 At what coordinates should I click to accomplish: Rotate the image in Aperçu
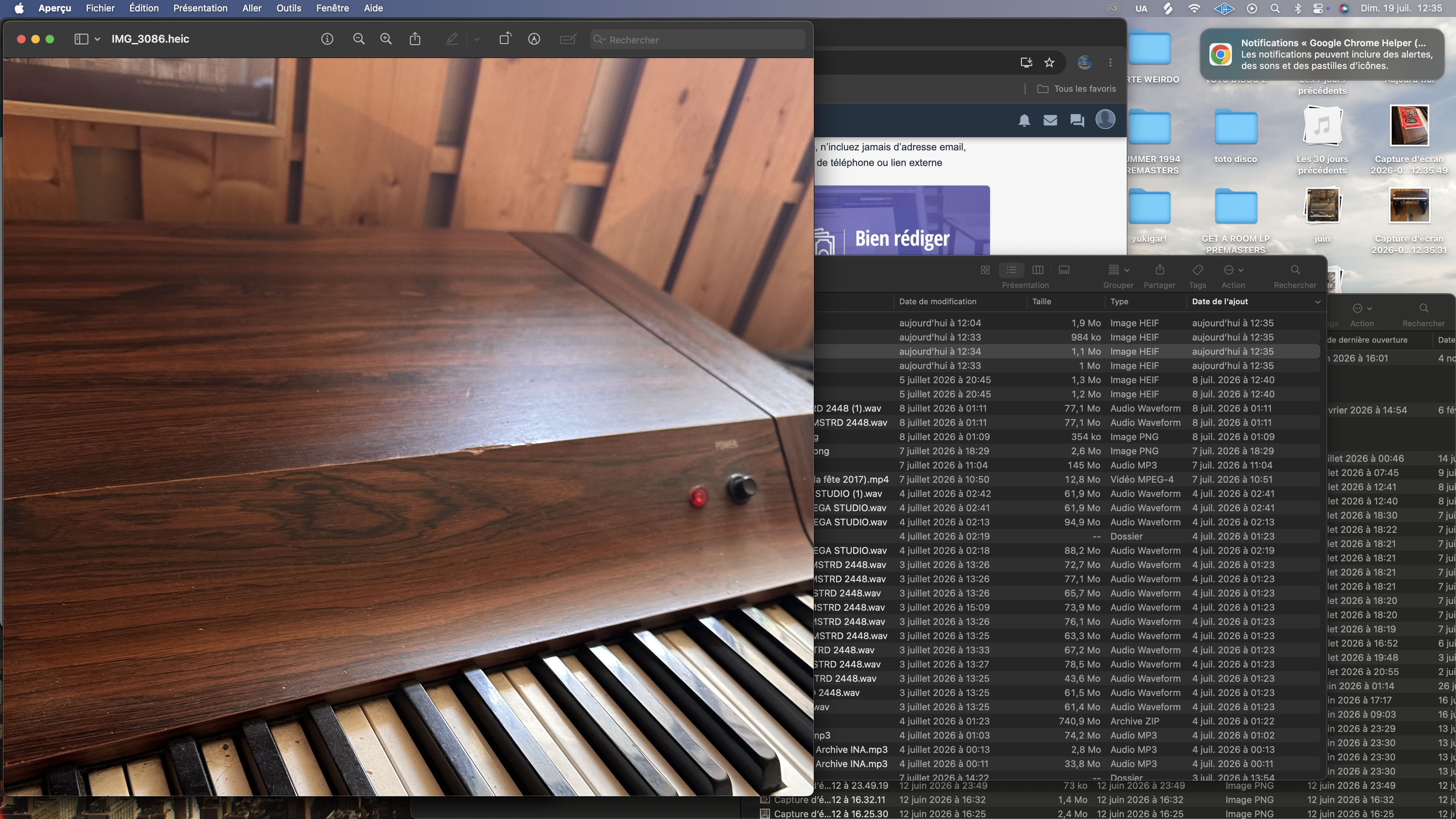click(x=505, y=39)
